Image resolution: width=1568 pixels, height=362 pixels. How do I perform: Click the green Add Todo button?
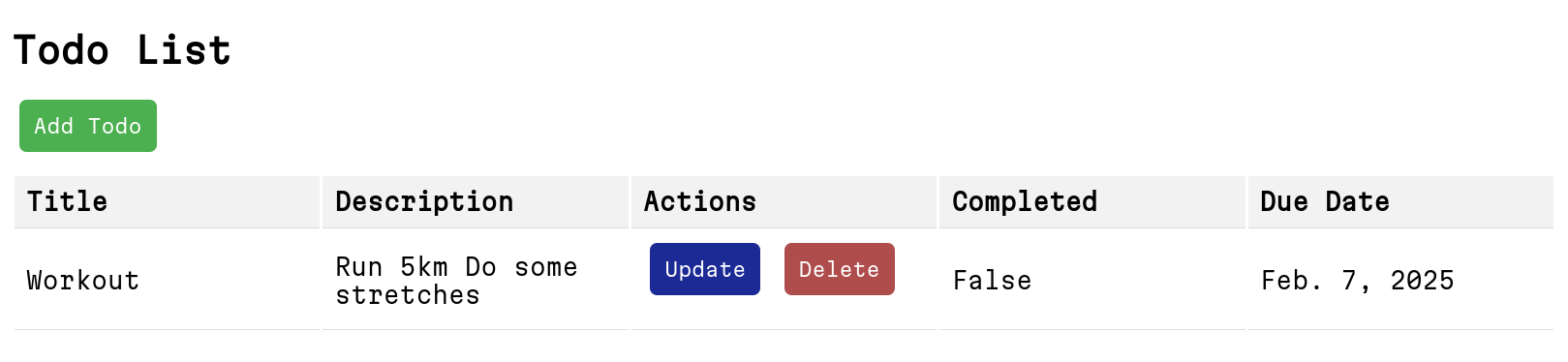click(x=88, y=126)
